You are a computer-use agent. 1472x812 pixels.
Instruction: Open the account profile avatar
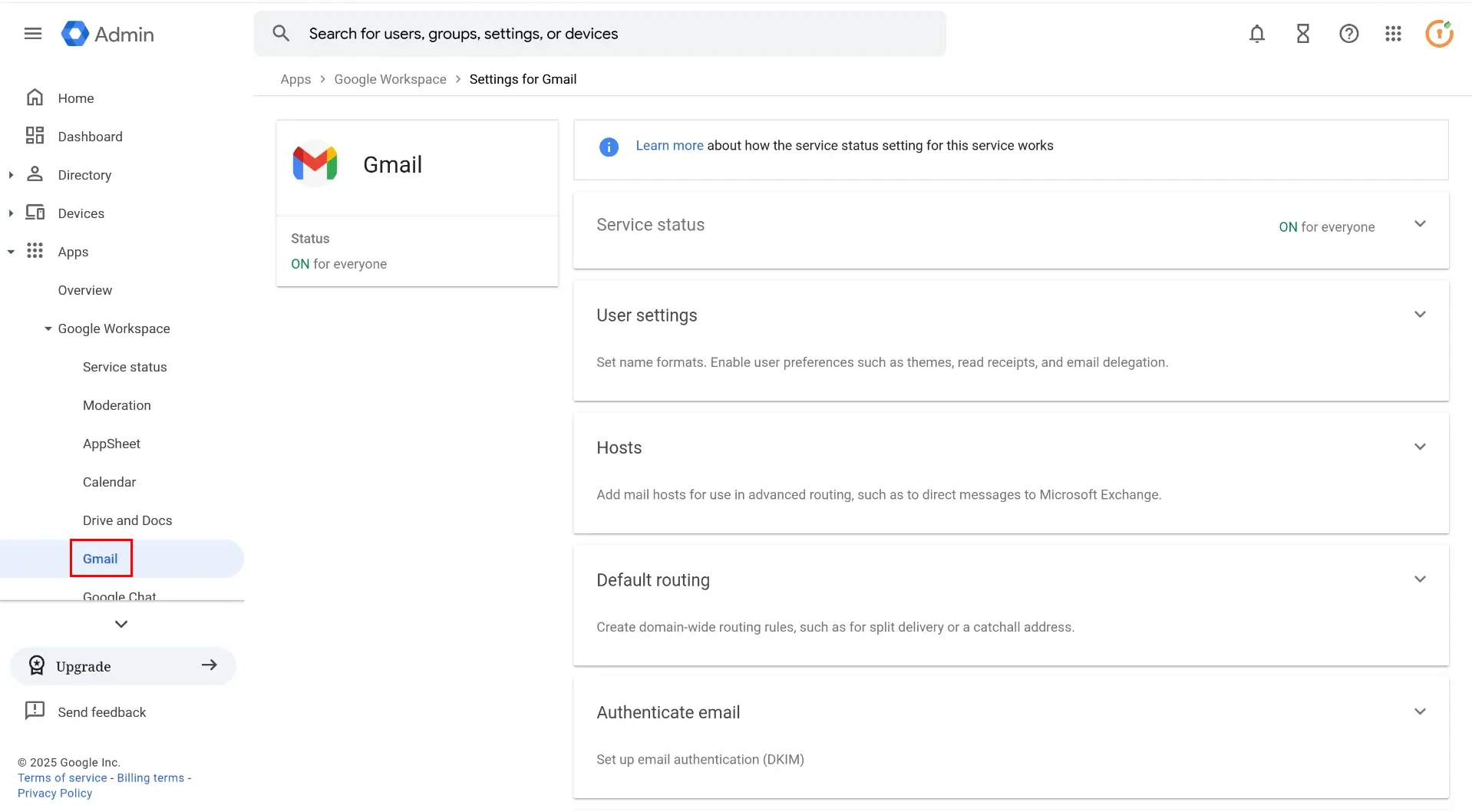(x=1439, y=34)
